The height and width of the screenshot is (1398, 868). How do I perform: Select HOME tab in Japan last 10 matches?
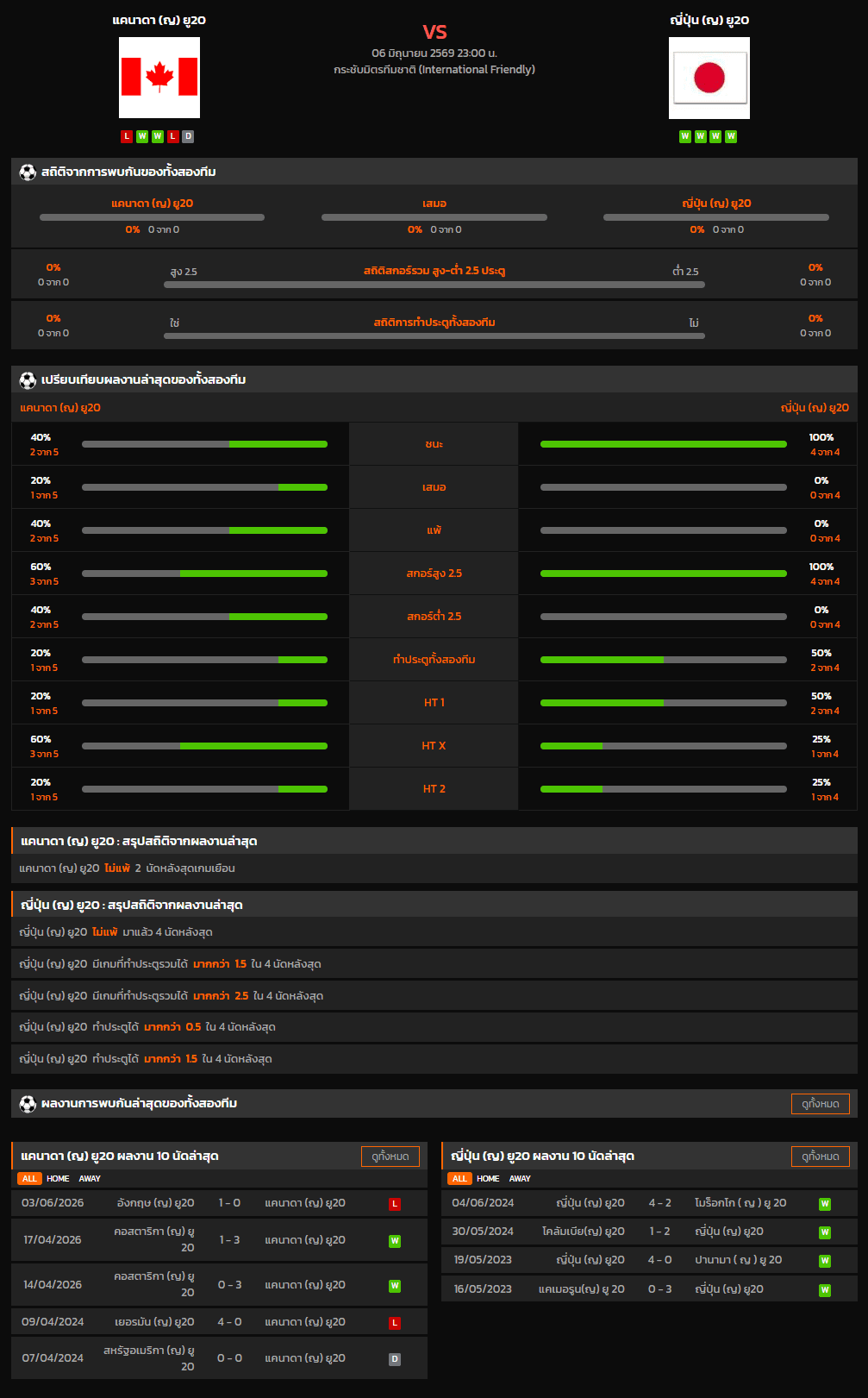(488, 1178)
